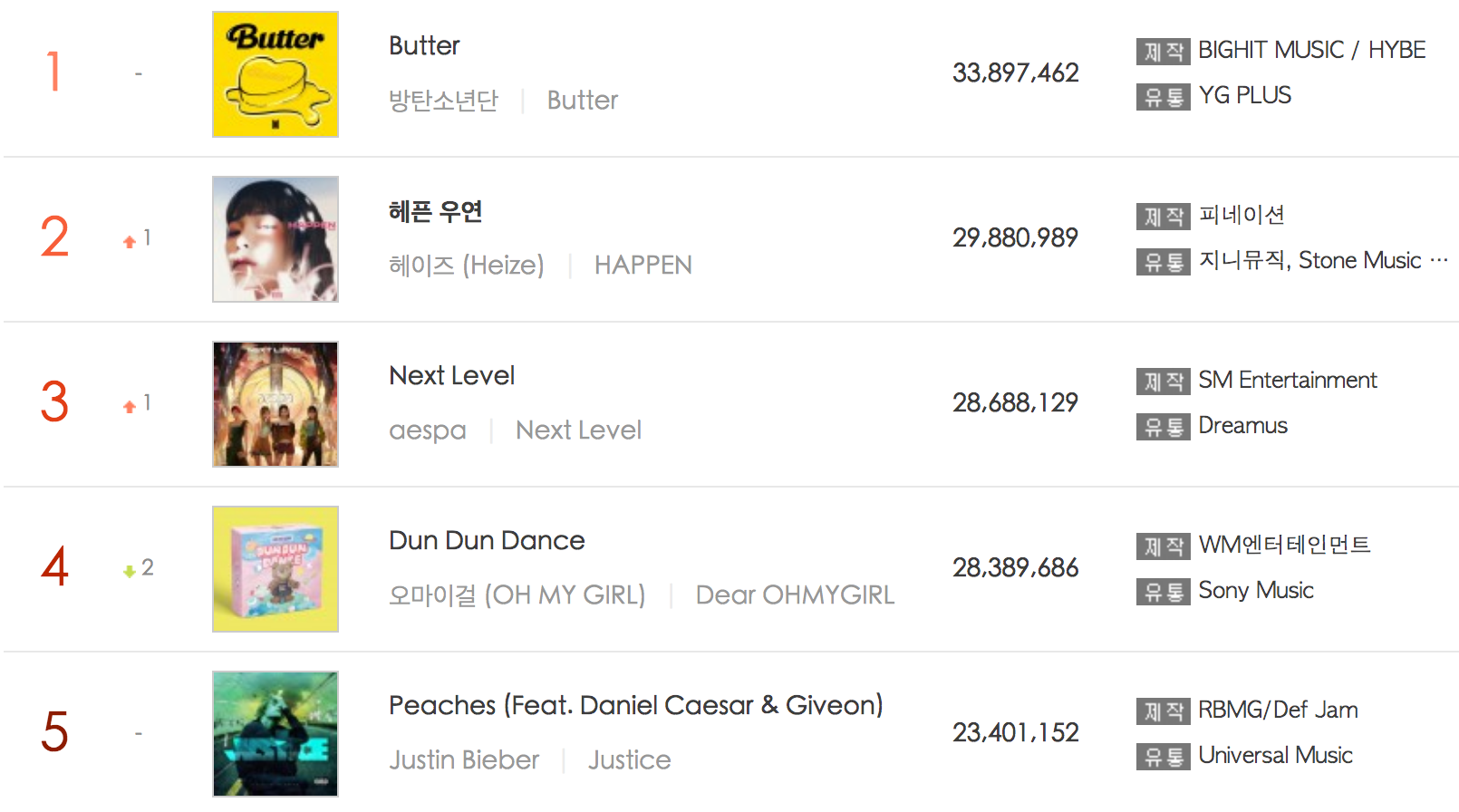Click the Butter album cover thumbnail
Screen dimensions: 1459x812
click(275, 74)
